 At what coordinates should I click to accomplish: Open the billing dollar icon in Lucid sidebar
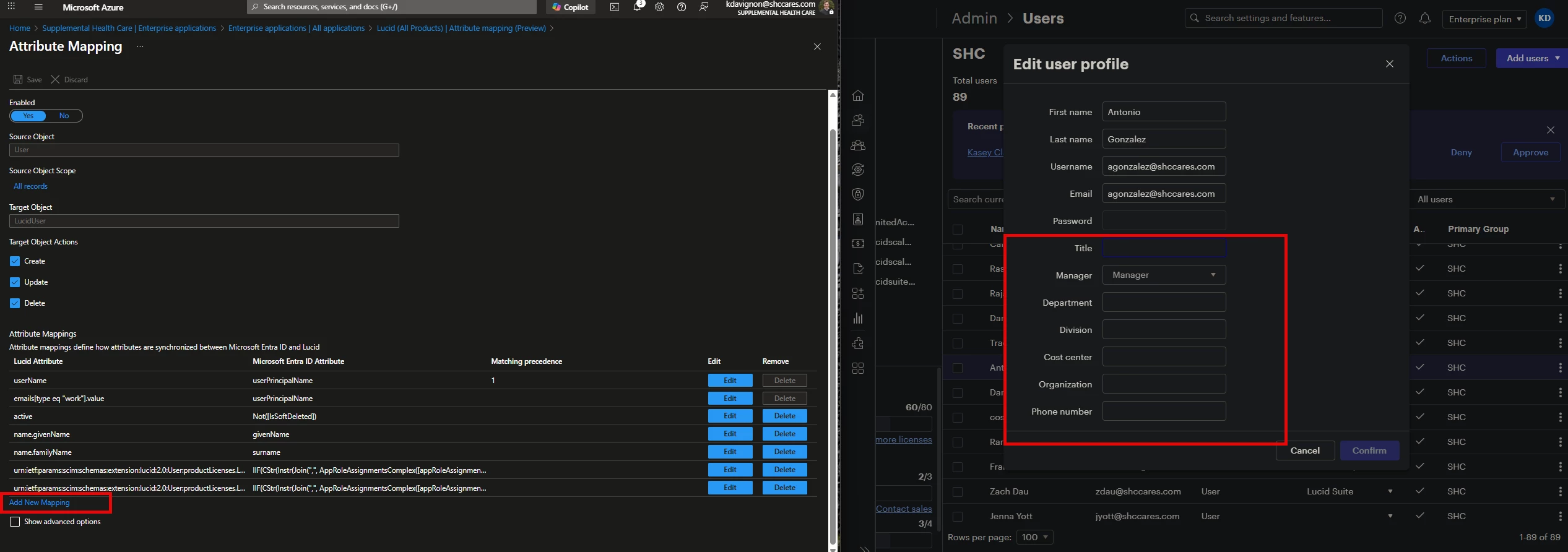click(x=858, y=244)
